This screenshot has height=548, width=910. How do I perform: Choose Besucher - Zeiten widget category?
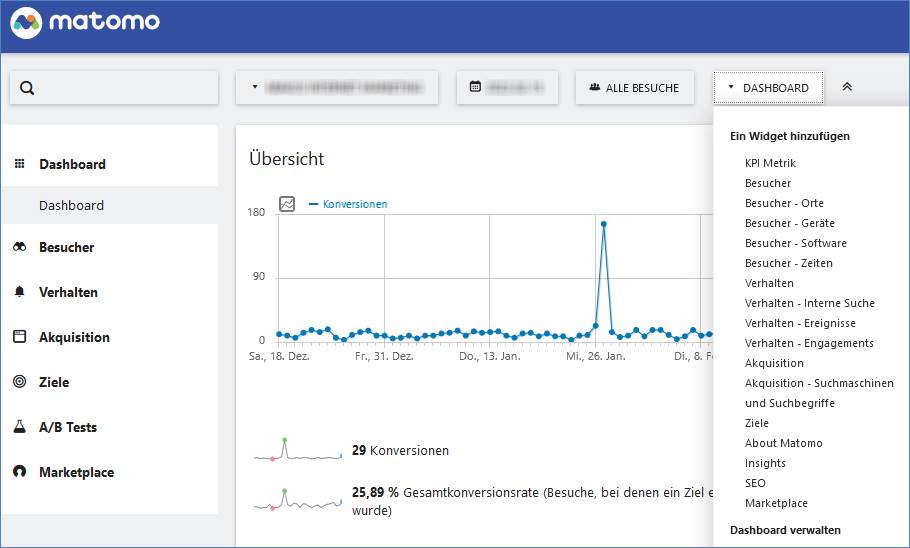pos(788,263)
